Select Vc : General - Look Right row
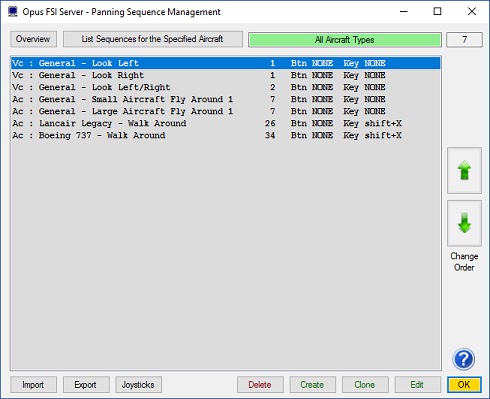This screenshot has width=490, height=399. point(226,75)
